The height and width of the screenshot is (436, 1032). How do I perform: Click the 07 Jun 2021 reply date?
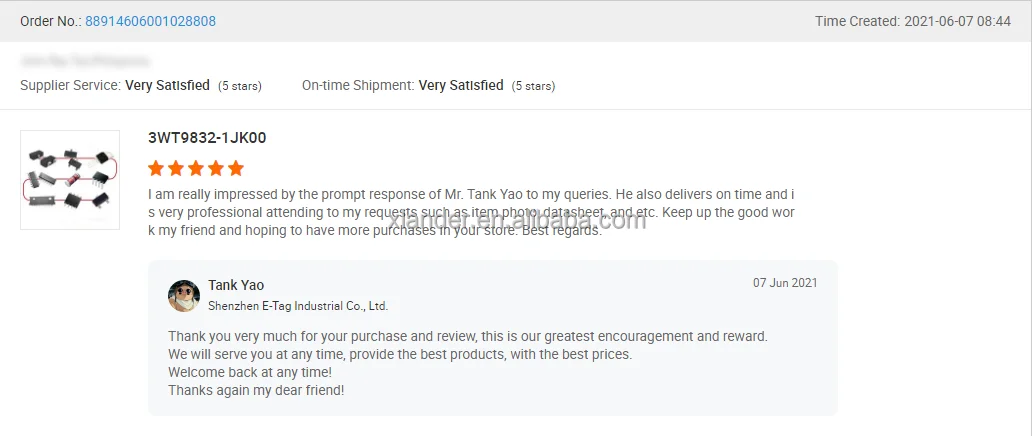click(x=785, y=283)
